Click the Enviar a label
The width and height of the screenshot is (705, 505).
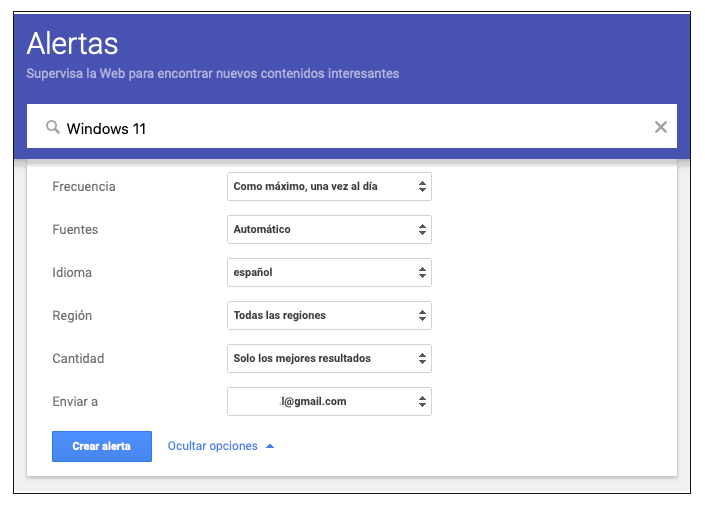(x=75, y=402)
